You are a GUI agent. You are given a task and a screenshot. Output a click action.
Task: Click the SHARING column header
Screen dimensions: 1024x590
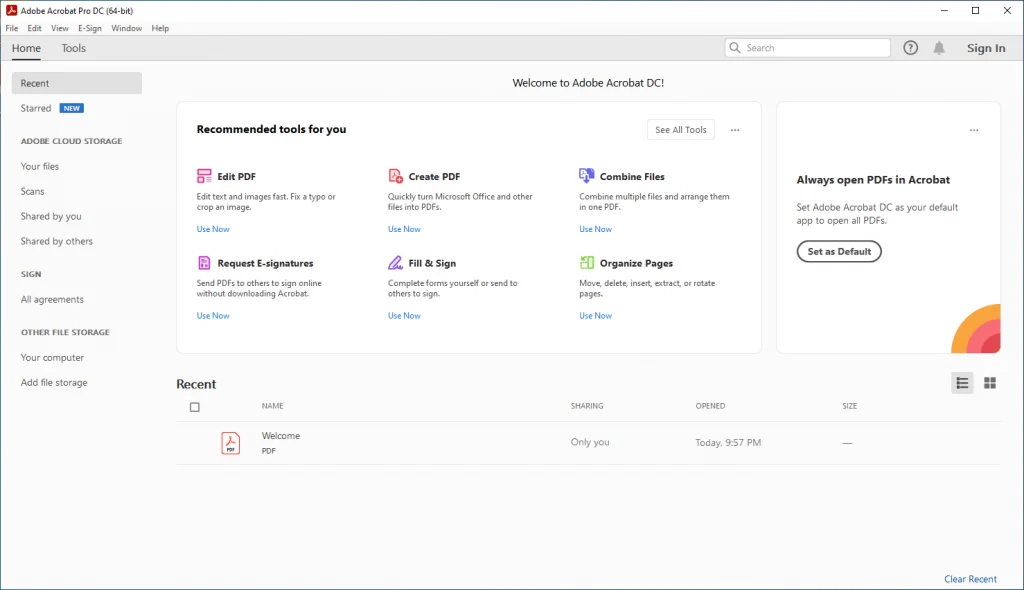point(586,406)
